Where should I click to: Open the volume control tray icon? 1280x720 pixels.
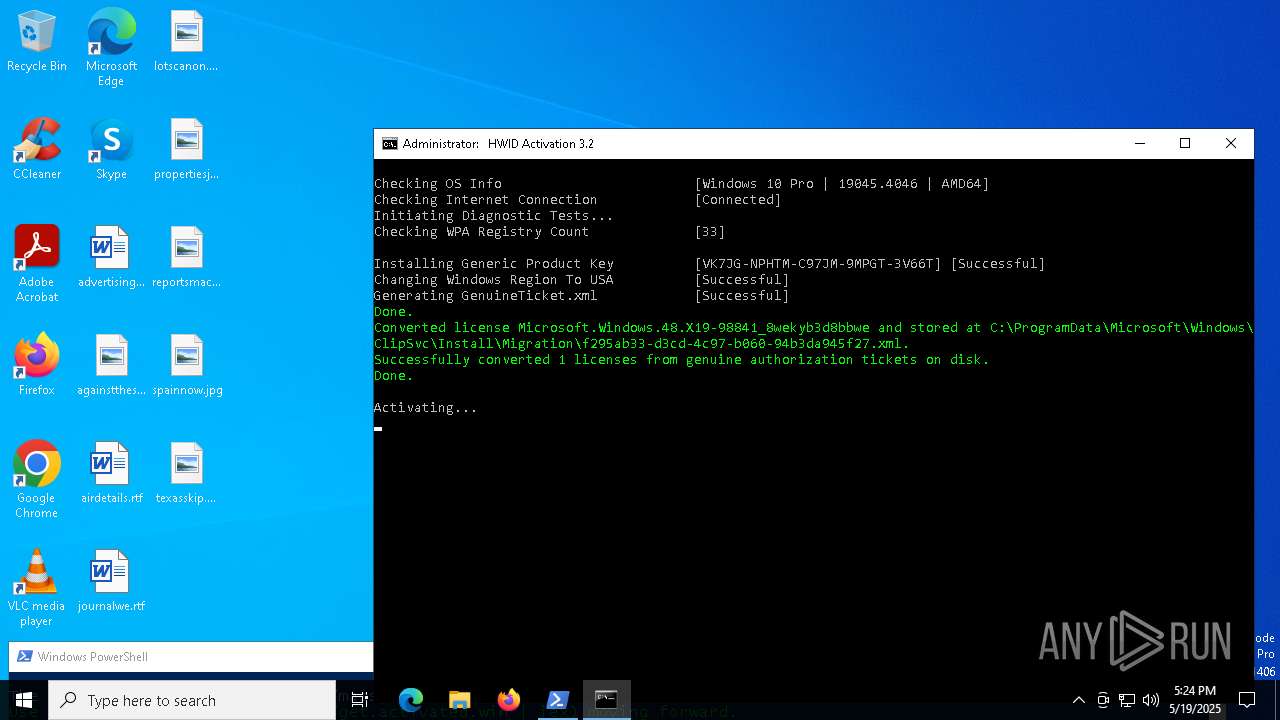pyautogui.click(x=1151, y=700)
